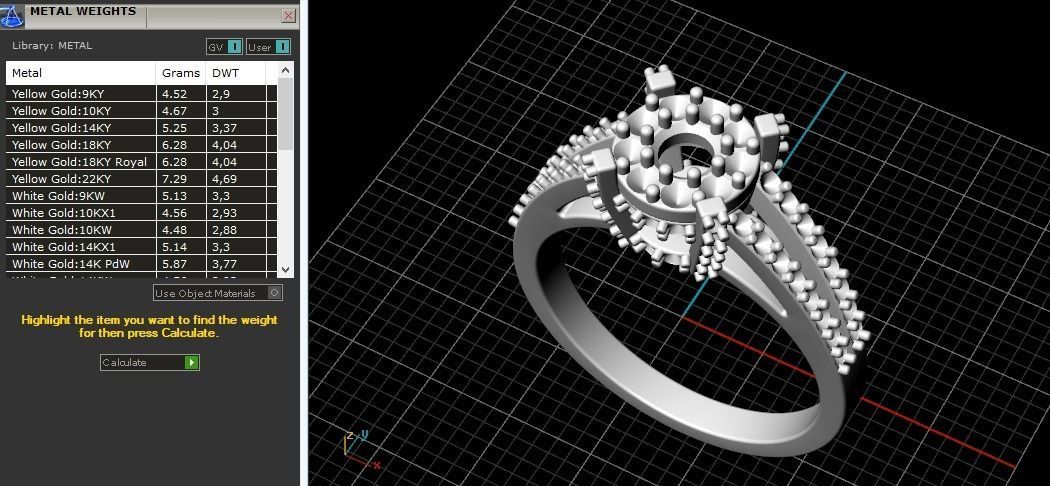Click the 5.87 grams value
This screenshot has width=1050, height=486.
coord(174,264)
